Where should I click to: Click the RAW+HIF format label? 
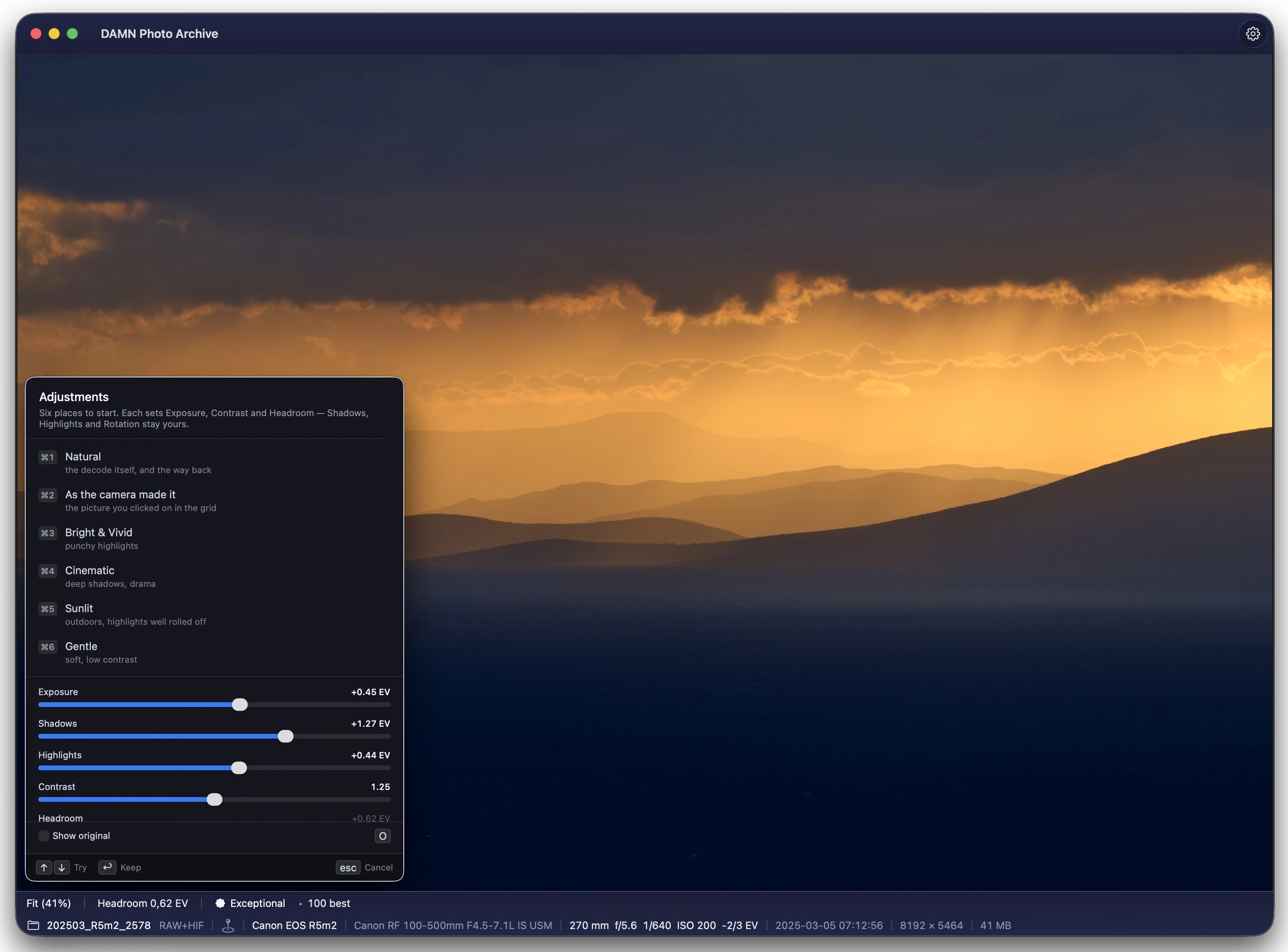[181, 926]
